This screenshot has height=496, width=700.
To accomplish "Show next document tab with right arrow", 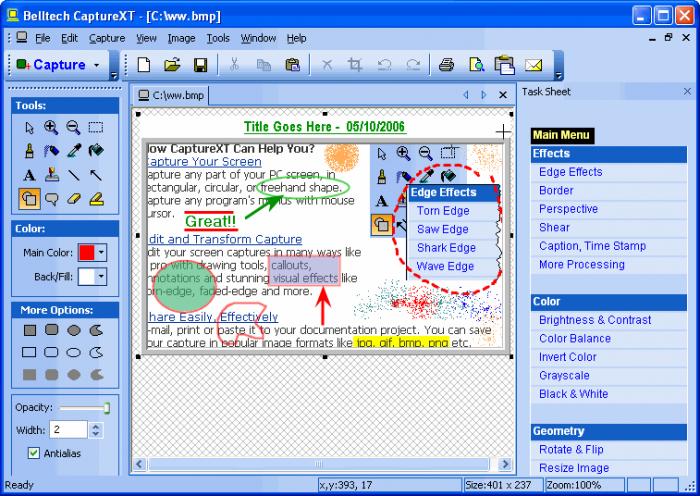I will (x=484, y=95).
